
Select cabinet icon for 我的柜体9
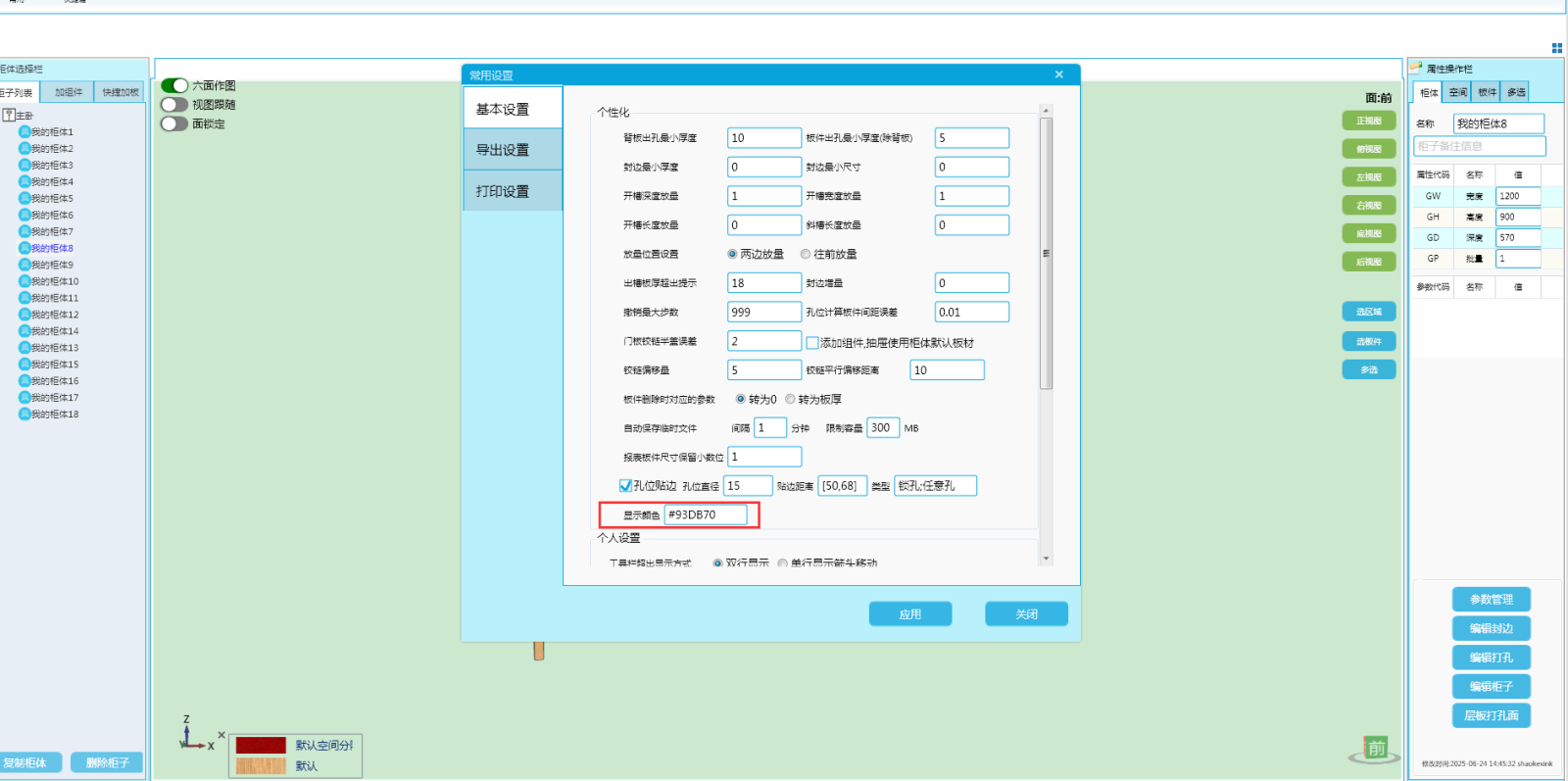pyautogui.click(x=24, y=265)
